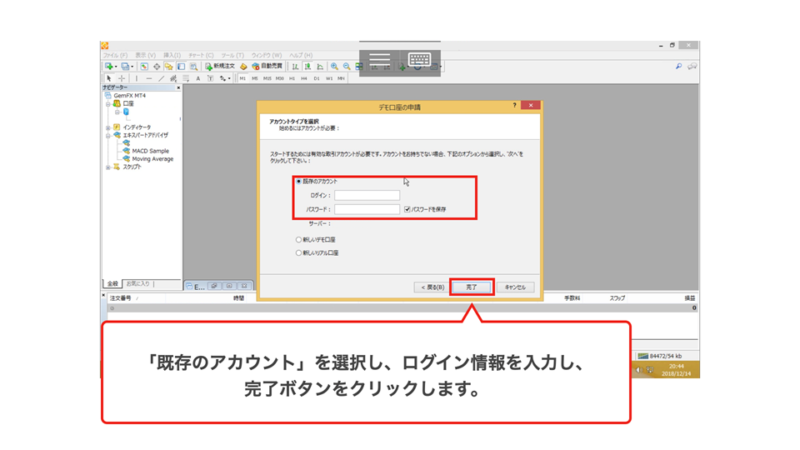Select the horizontal line drawing tool
This screenshot has width=800, height=450.
[x=149, y=79]
